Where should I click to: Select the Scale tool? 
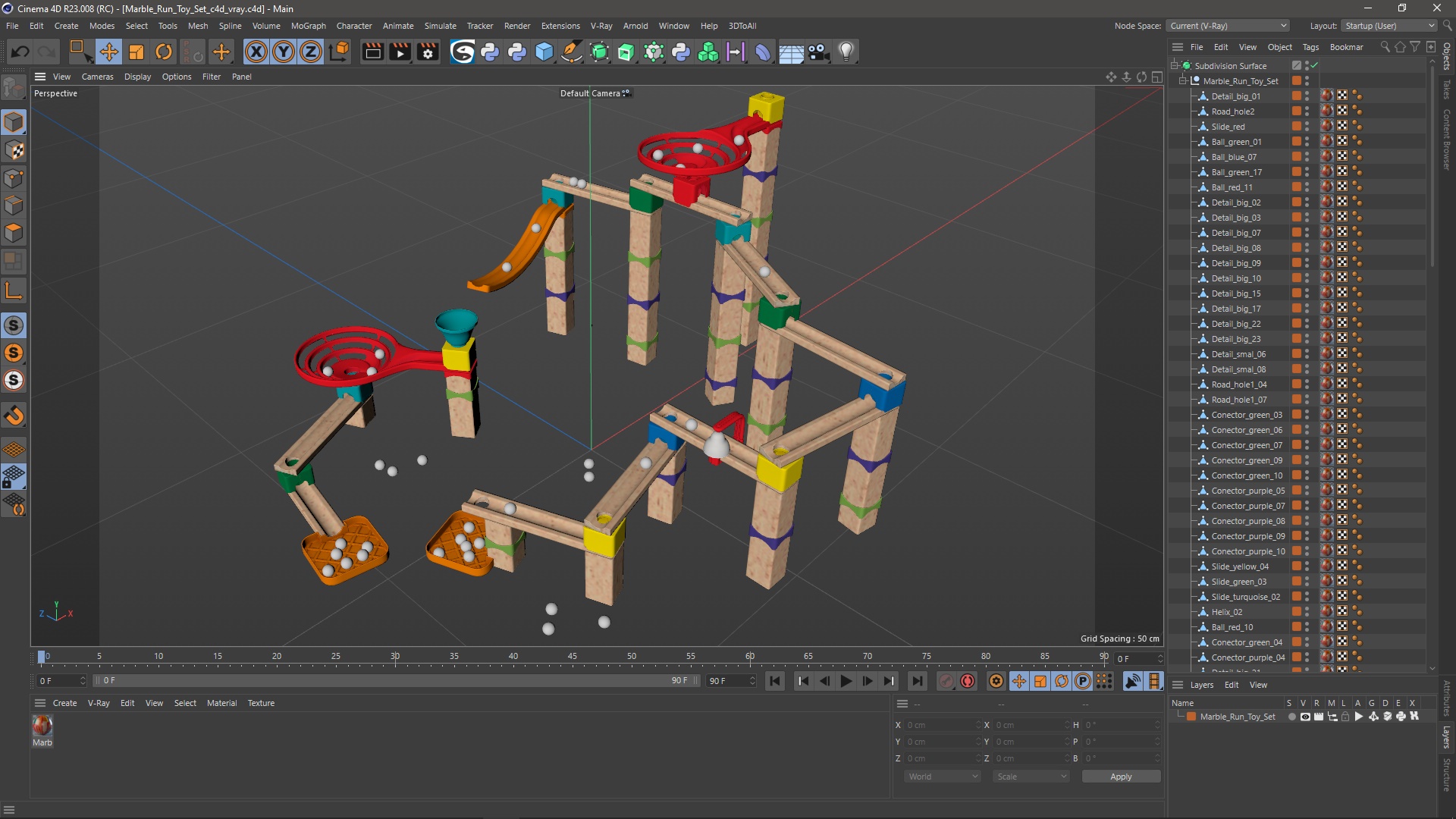[x=136, y=52]
